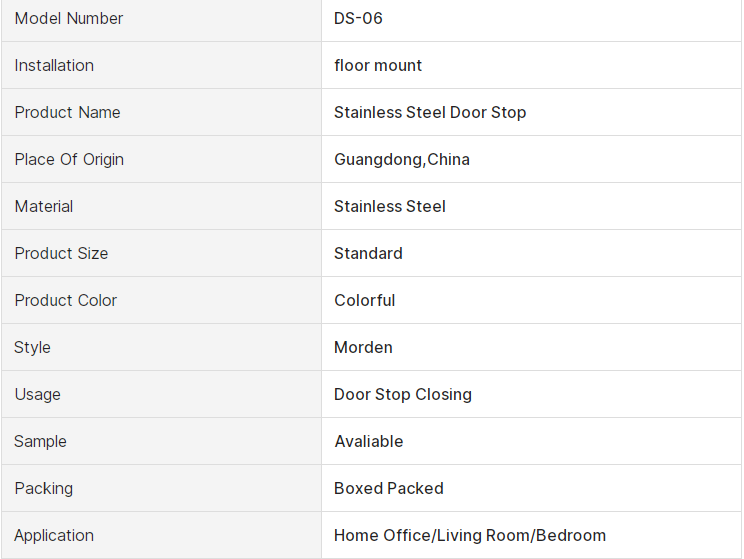744x559 pixels.
Task: Select the floor mount value
Action: pos(378,65)
